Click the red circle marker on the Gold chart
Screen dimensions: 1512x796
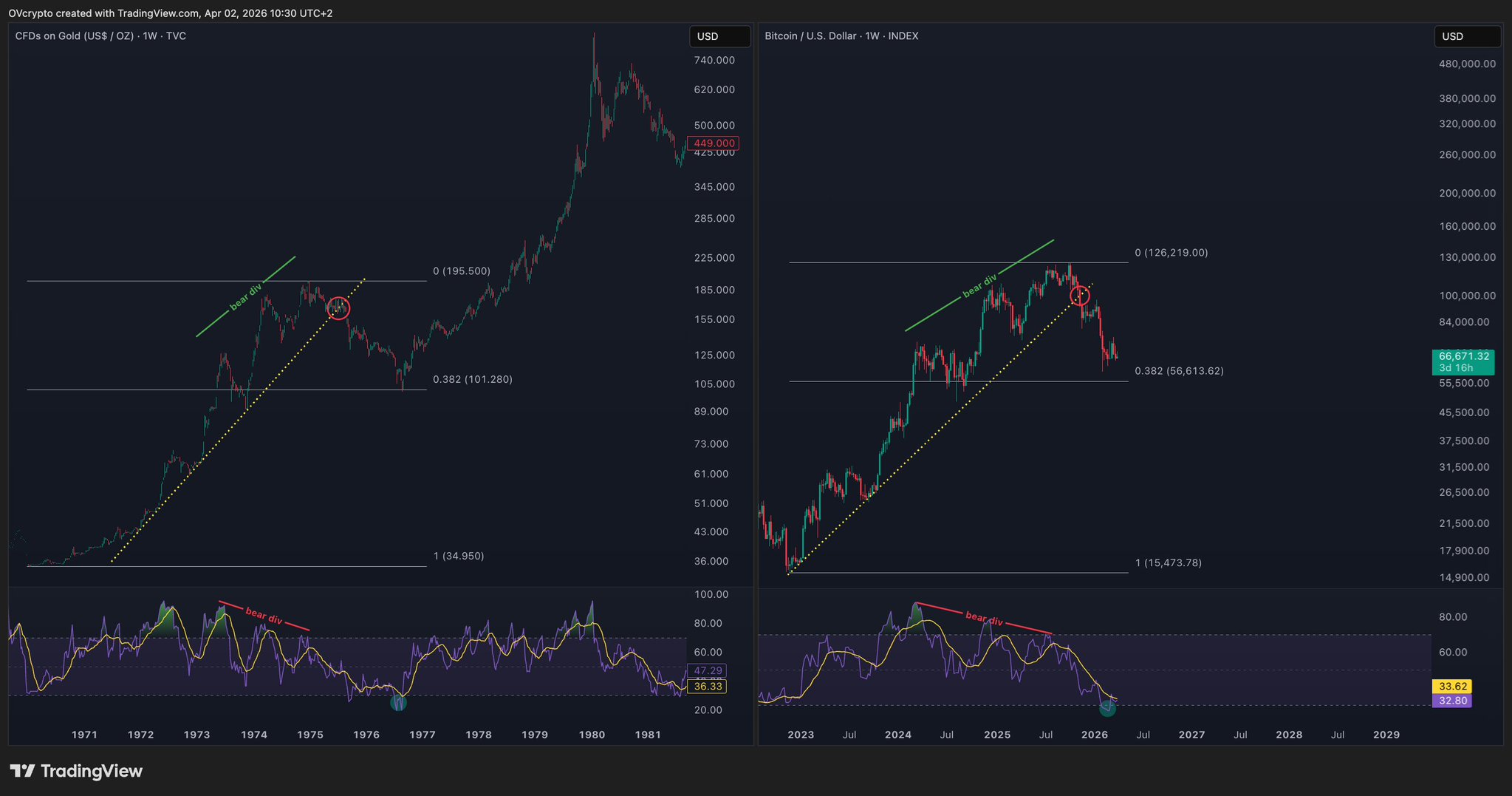[x=338, y=307]
